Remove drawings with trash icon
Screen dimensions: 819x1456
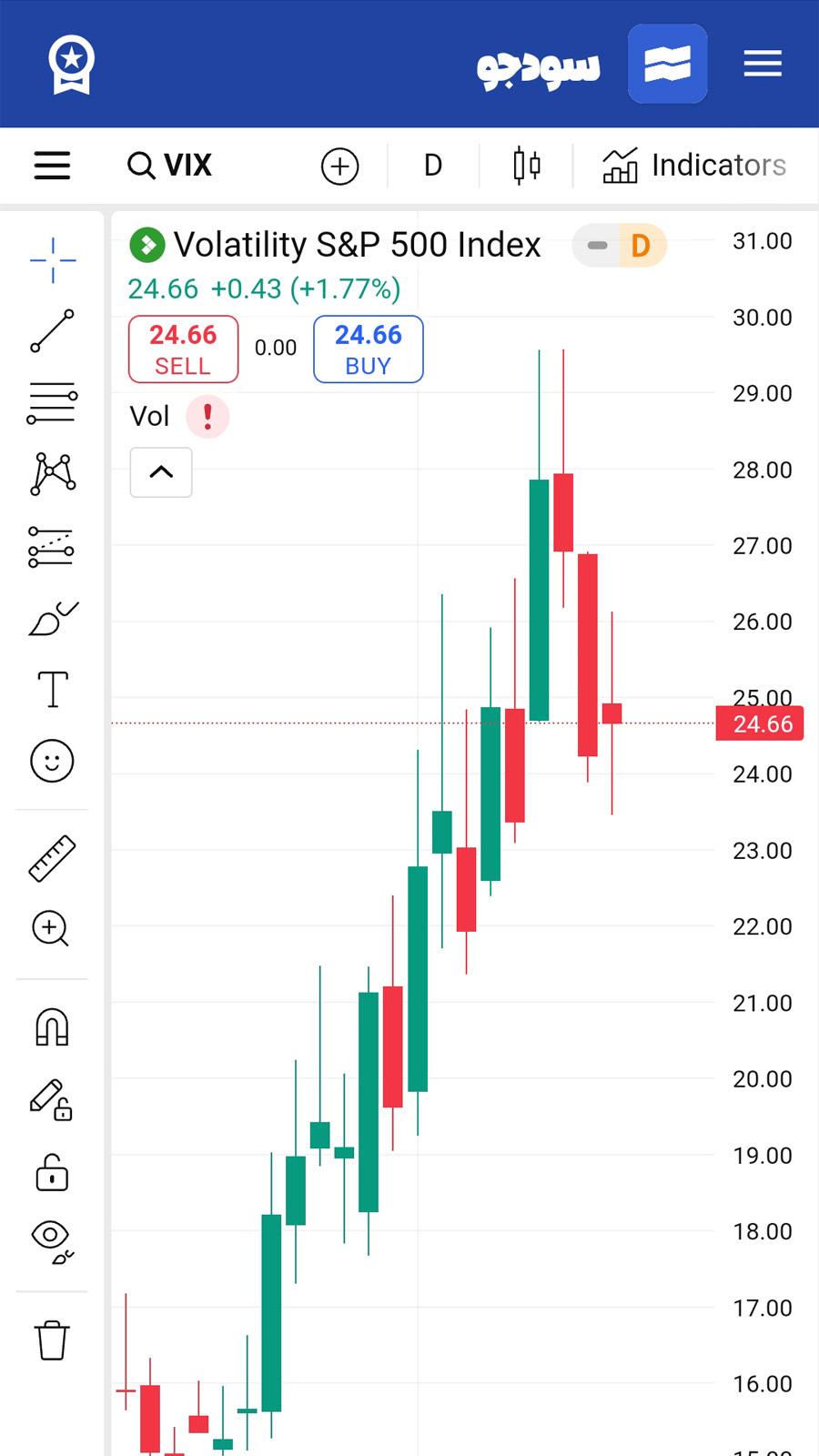[52, 1340]
